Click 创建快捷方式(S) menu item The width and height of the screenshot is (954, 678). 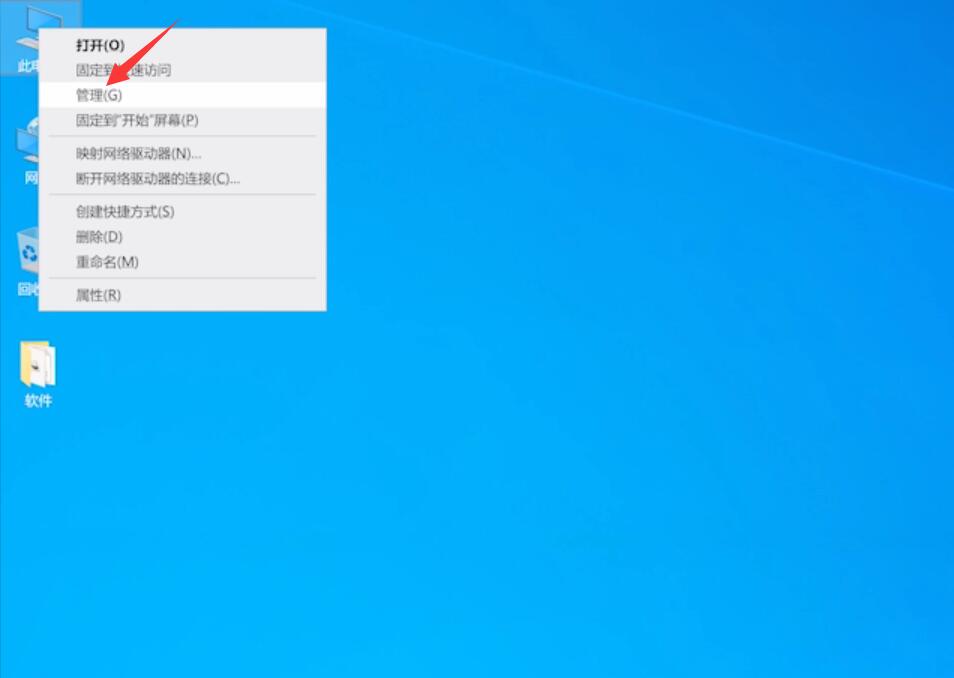183,211
